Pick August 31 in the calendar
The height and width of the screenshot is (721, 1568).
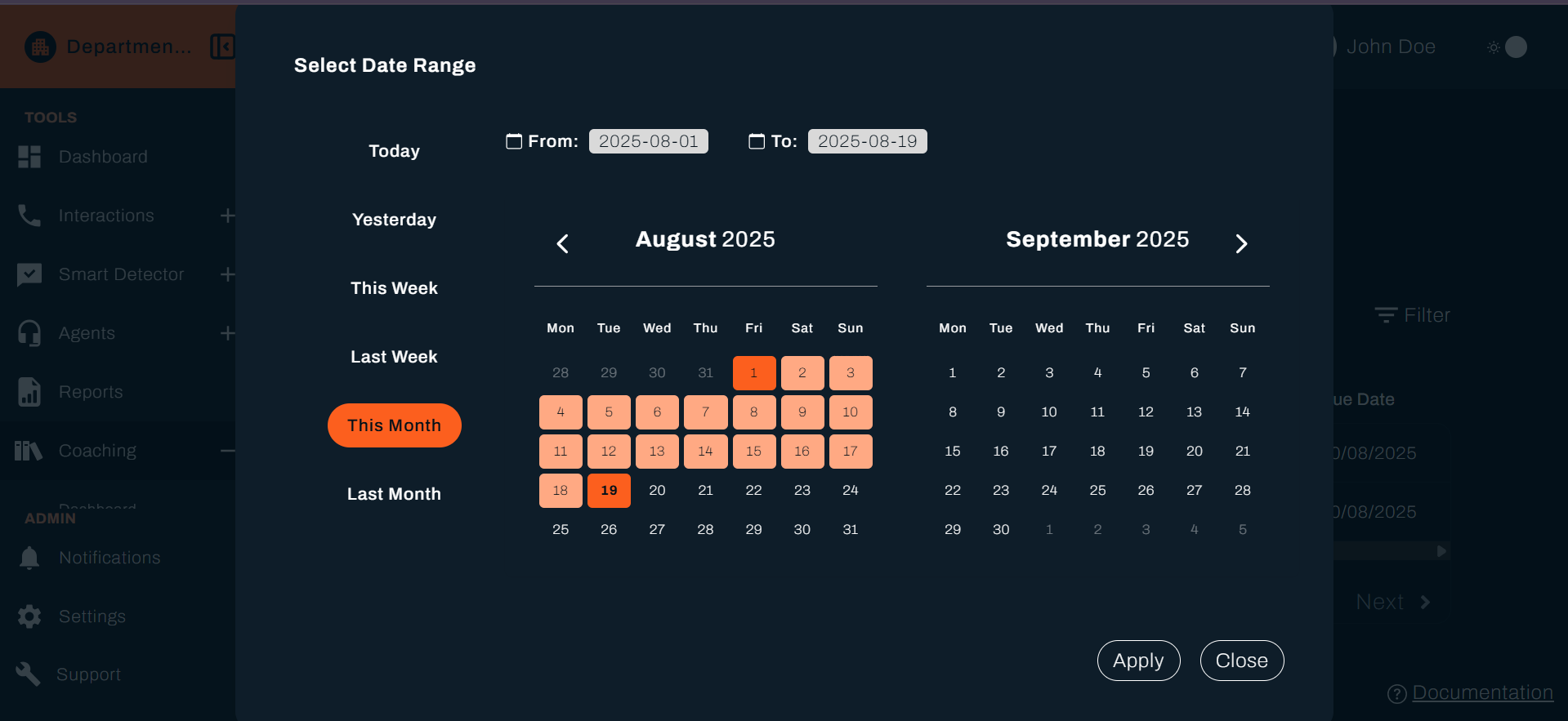pyautogui.click(x=851, y=530)
